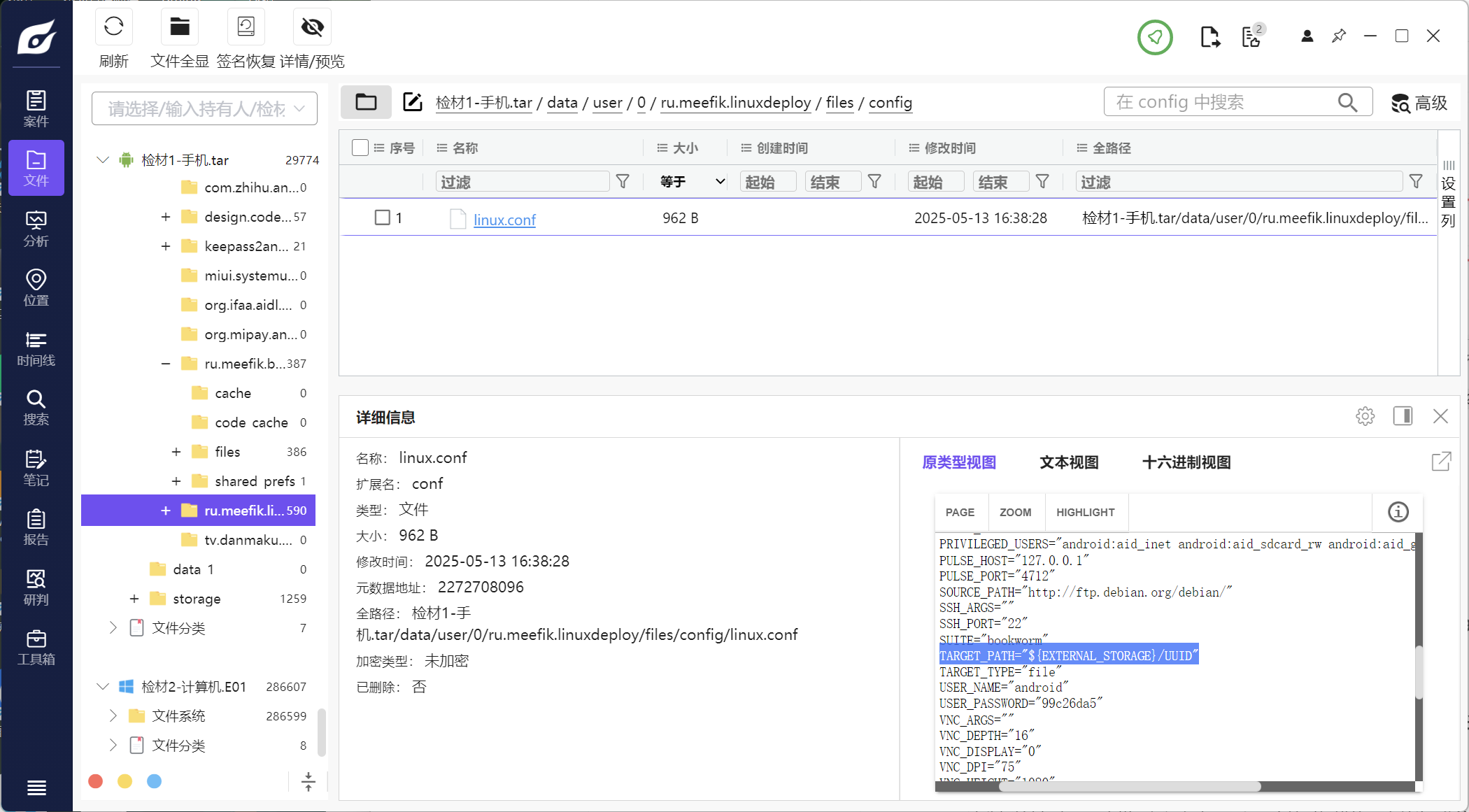Click the ru.meefik.linuxdeploy breadcrumb segment
Image resolution: width=1469 pixels, height=812 pixels.
point(735,102)
